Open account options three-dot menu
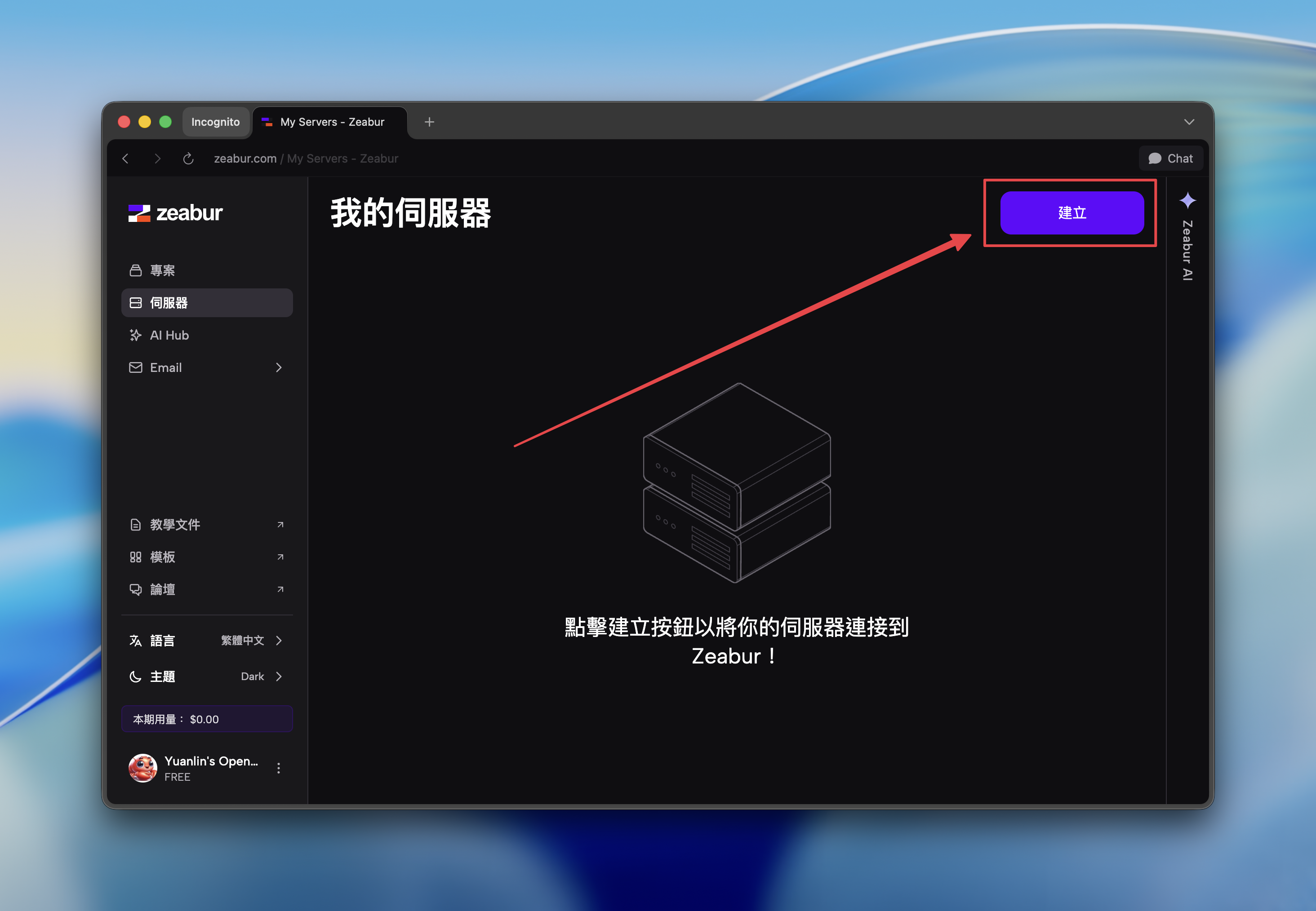Image resolution: width=1316 pixels, height=911 pixels. tap(279, 768)
